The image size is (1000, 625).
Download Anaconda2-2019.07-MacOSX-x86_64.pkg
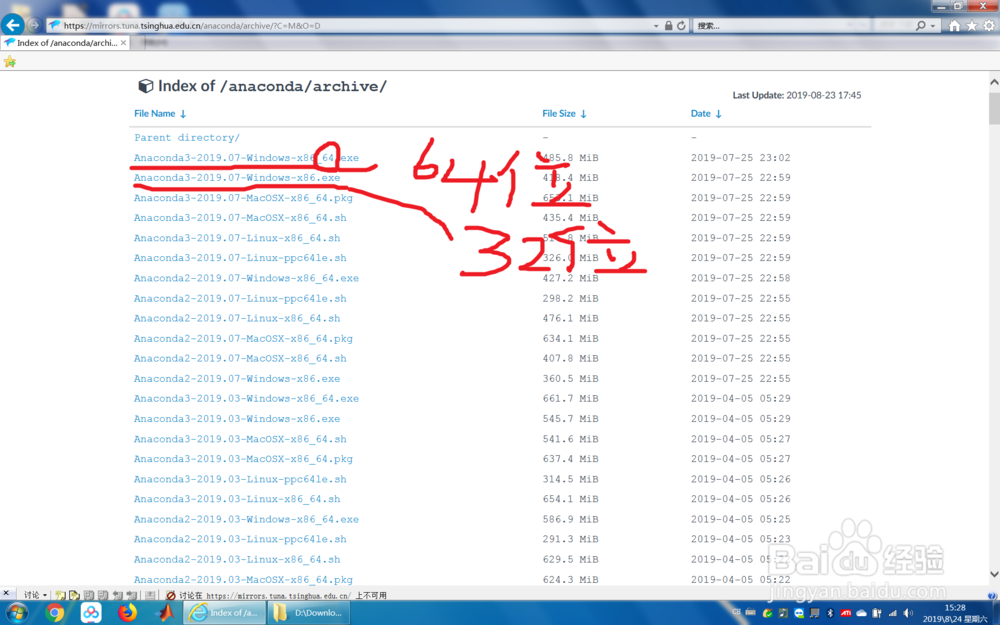pos(243,339)
